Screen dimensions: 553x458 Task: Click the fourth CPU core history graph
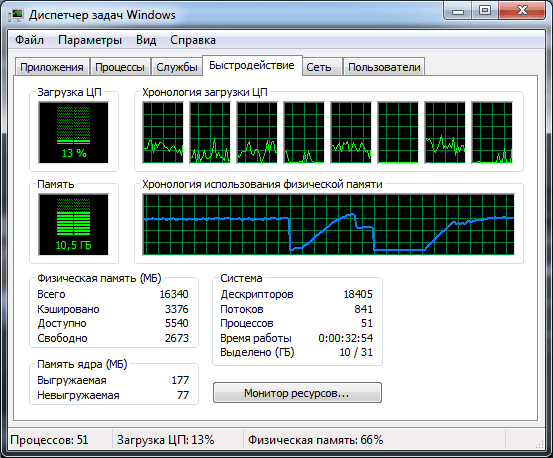click(304, 133)
